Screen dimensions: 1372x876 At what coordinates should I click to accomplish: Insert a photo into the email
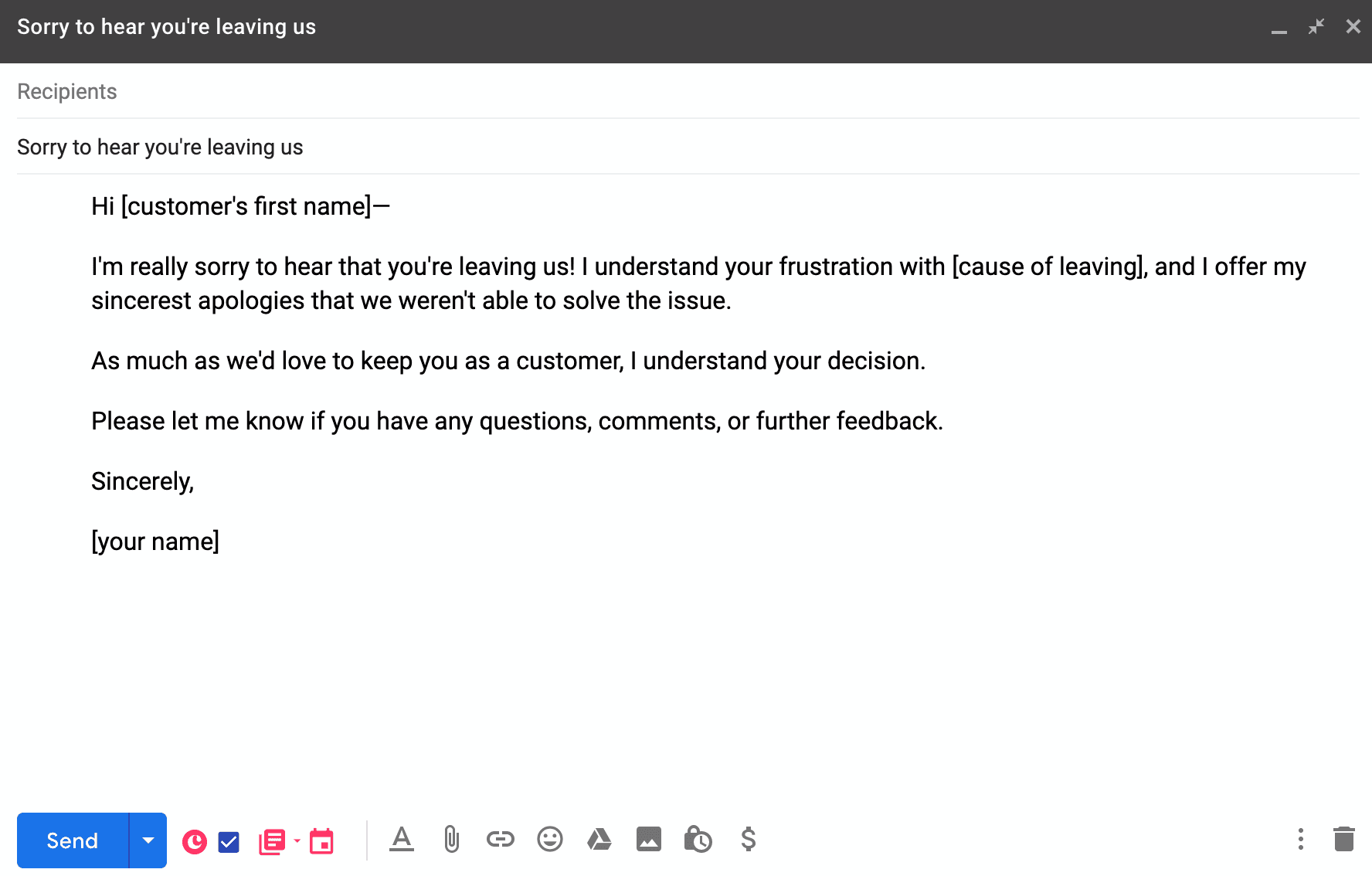point(649,839)
